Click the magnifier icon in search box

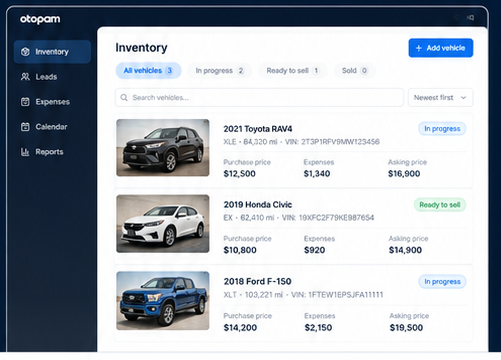124,98
